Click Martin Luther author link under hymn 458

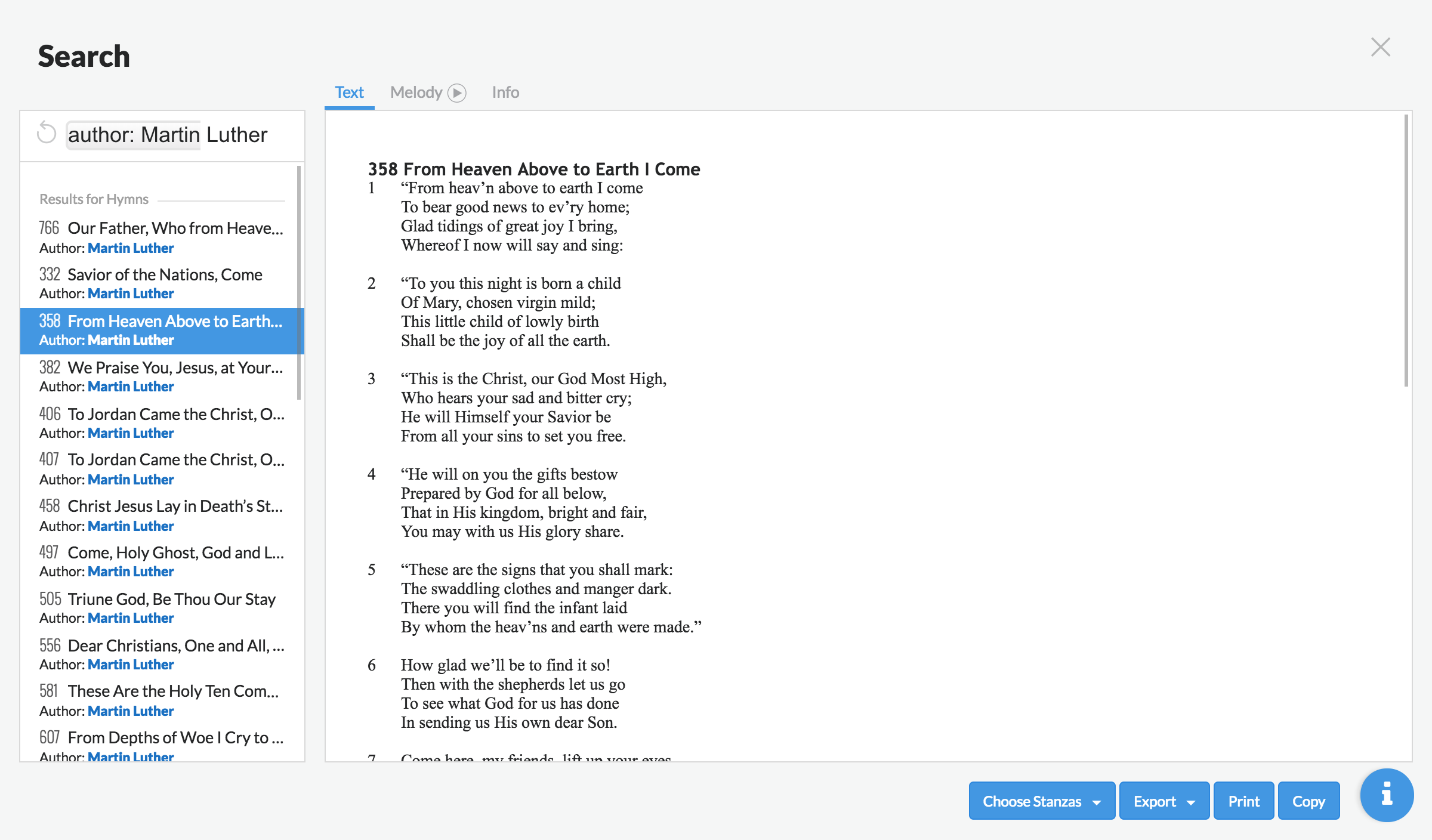point(131,526)
